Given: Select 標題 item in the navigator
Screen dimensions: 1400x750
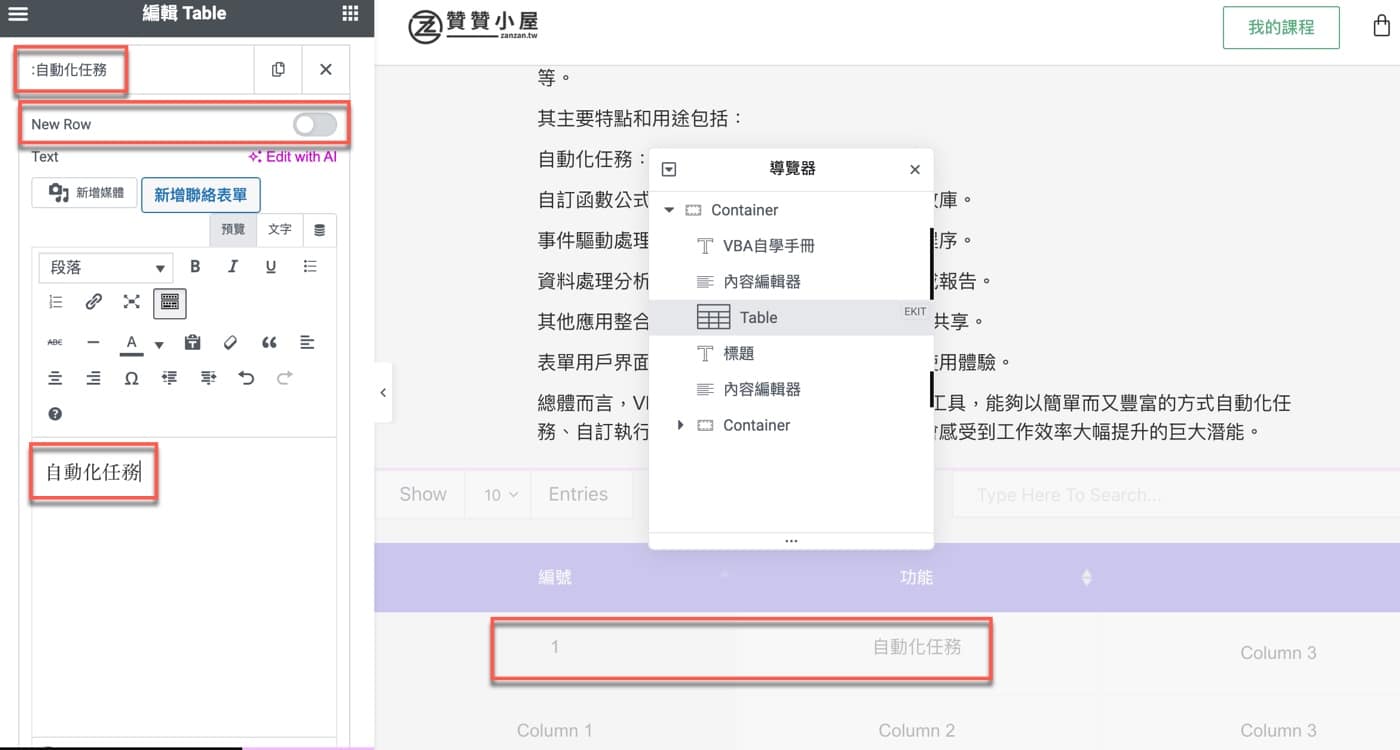Looking at the screenshot, I should 738,354.
